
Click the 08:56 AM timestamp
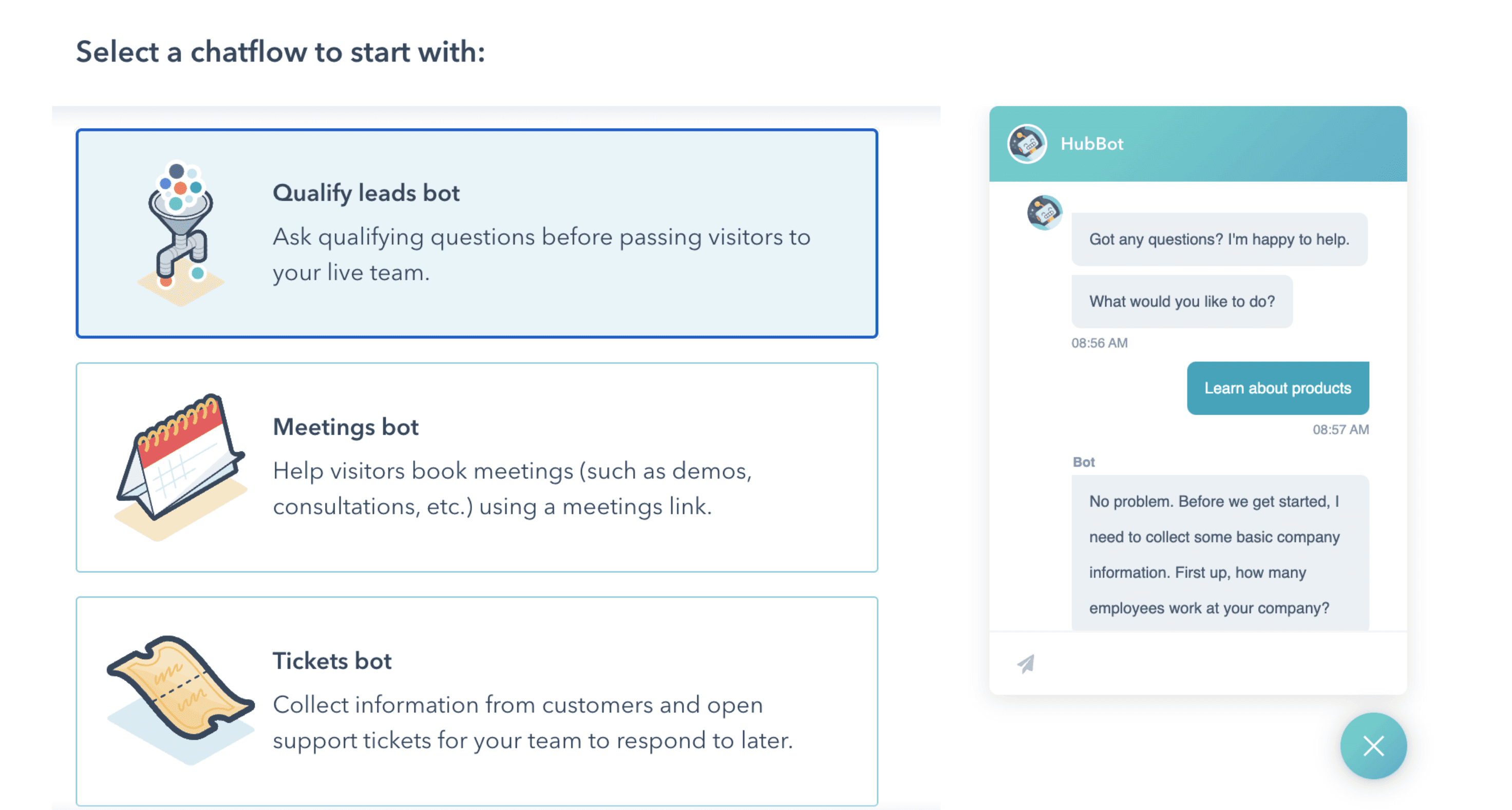[x=1099, y=343]
